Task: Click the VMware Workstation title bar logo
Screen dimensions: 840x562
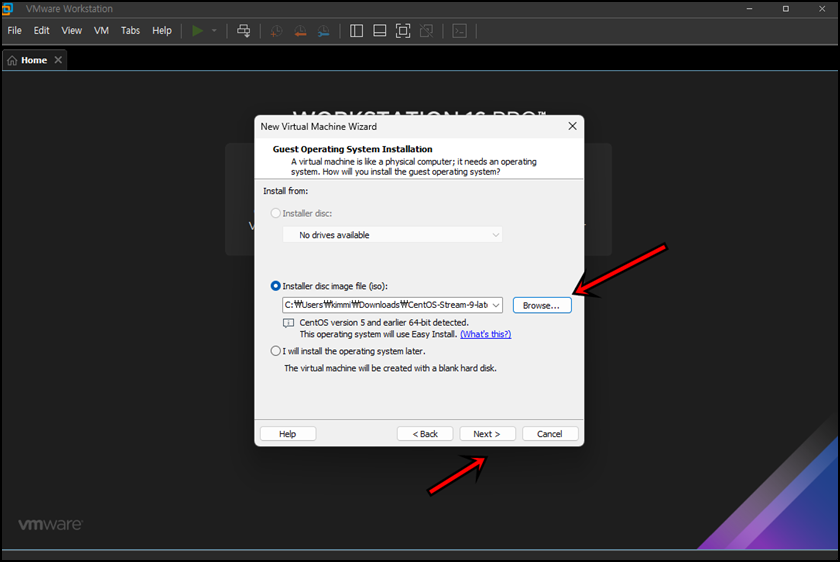Action: 8,9
